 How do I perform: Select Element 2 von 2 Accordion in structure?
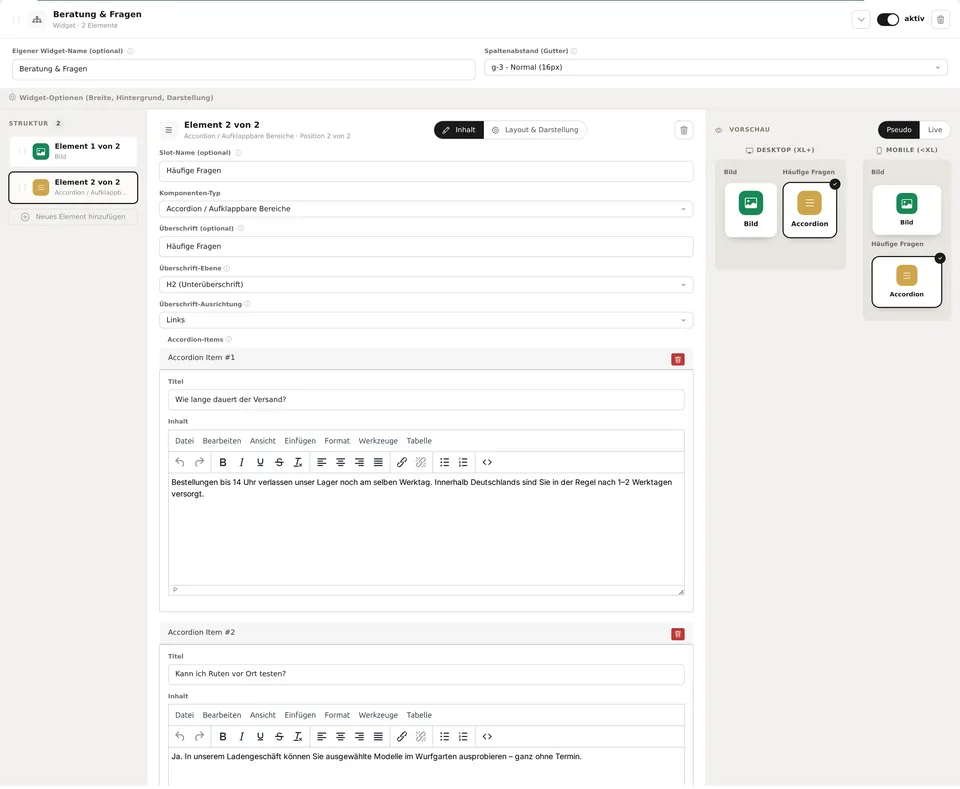[x=73, y=187]
